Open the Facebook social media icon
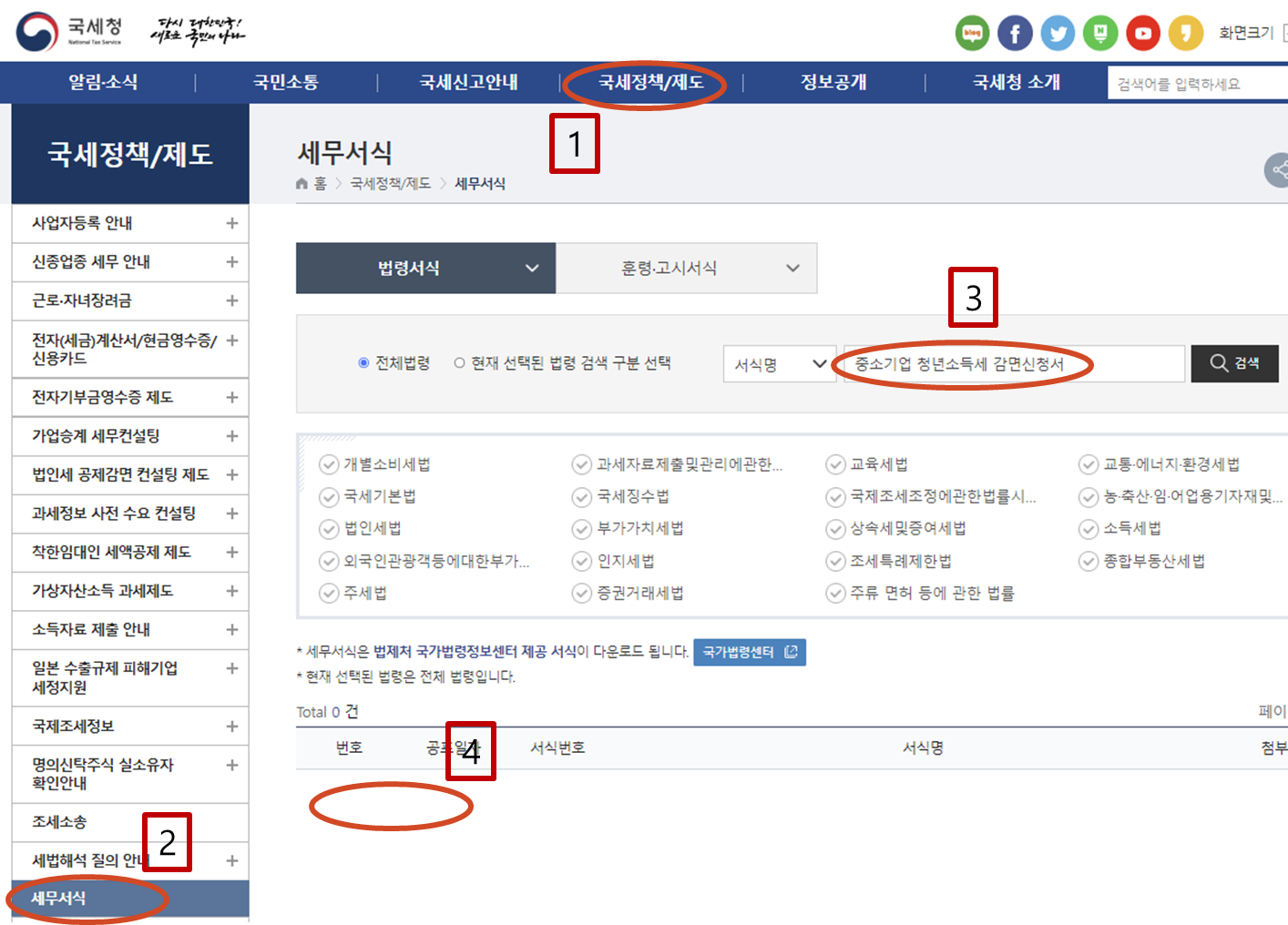This screenshot has height=925, width=1288. pyautogui.click(x=1015, y=33)
